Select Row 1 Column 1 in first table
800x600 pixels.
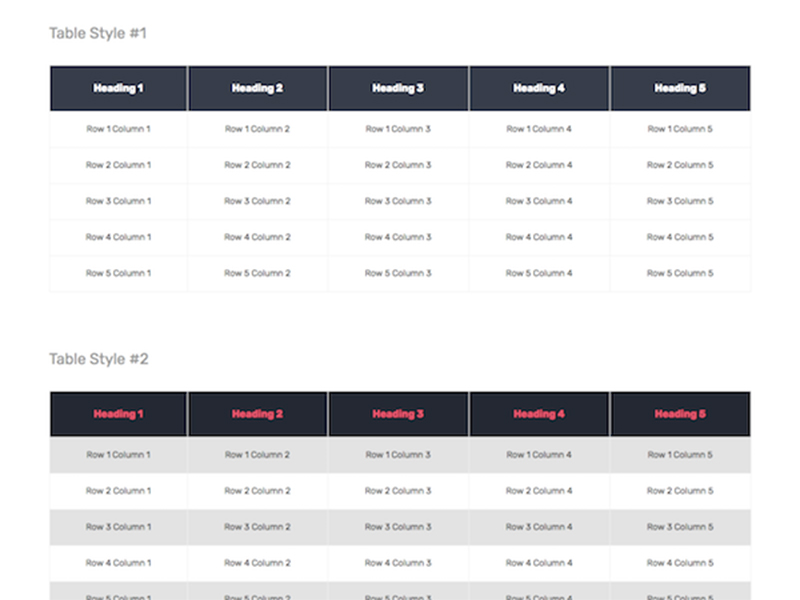(x=118, y=129)
